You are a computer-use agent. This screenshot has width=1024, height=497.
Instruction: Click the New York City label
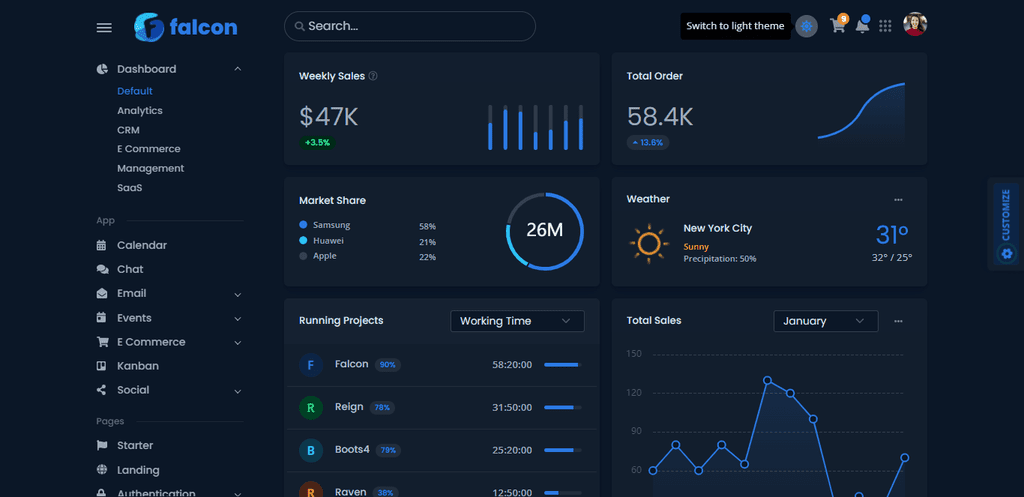[x=718, y=229]
